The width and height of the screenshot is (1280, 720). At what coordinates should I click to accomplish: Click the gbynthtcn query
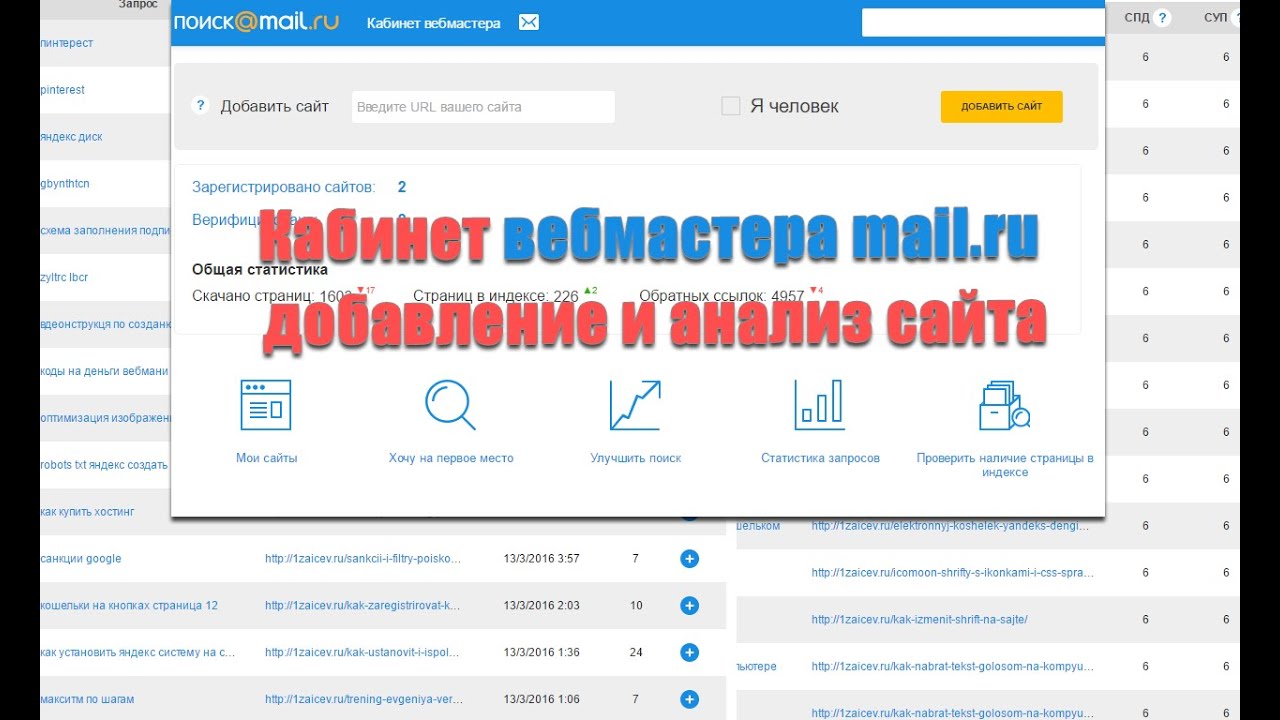(x=65, y=183)
